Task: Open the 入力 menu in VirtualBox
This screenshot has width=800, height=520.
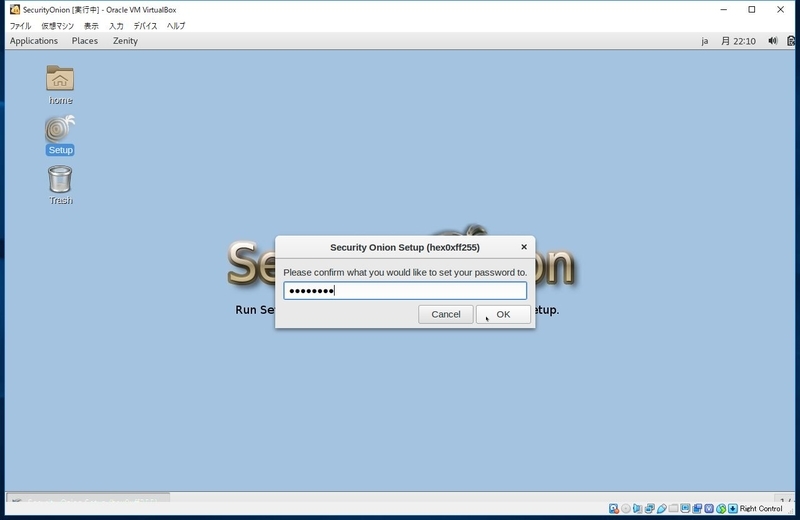Action: 116,26
